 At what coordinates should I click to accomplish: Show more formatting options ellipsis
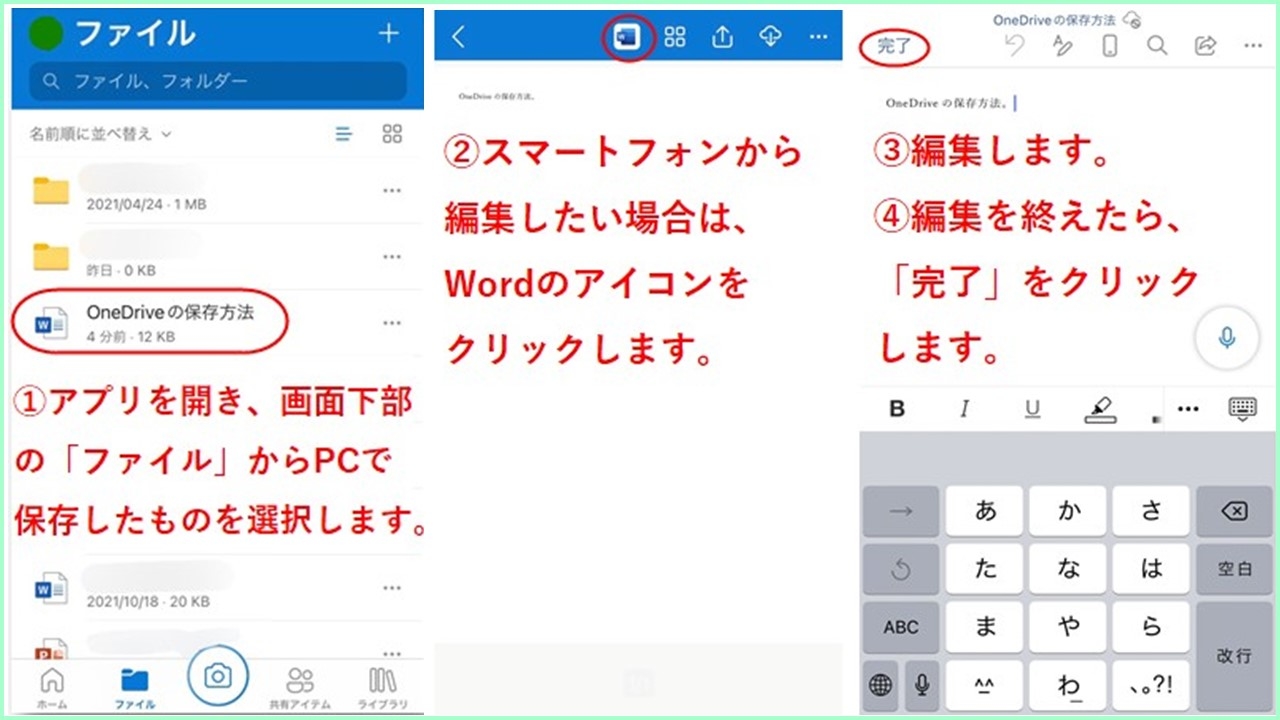pyautogui.click(x=1188, y=409)
